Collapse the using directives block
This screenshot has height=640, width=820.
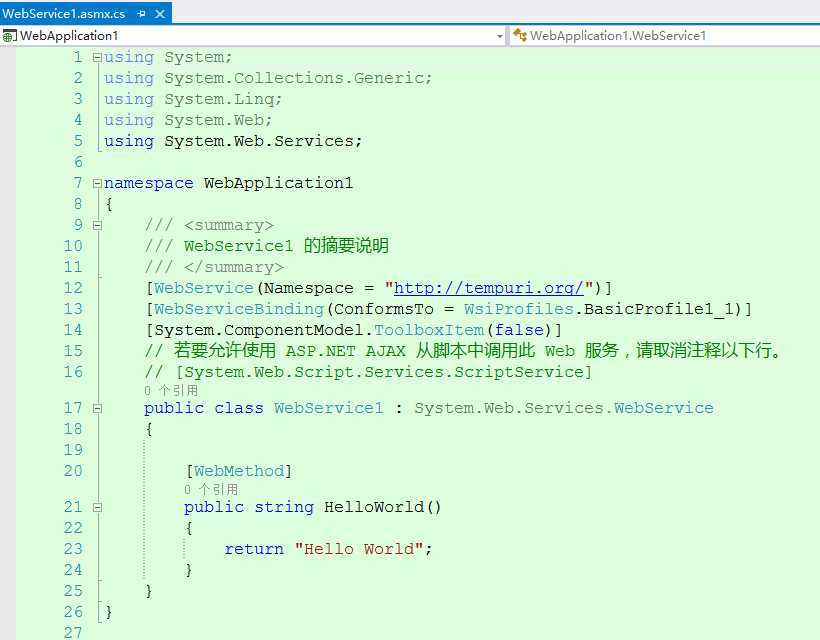click(x=97, y=58)
